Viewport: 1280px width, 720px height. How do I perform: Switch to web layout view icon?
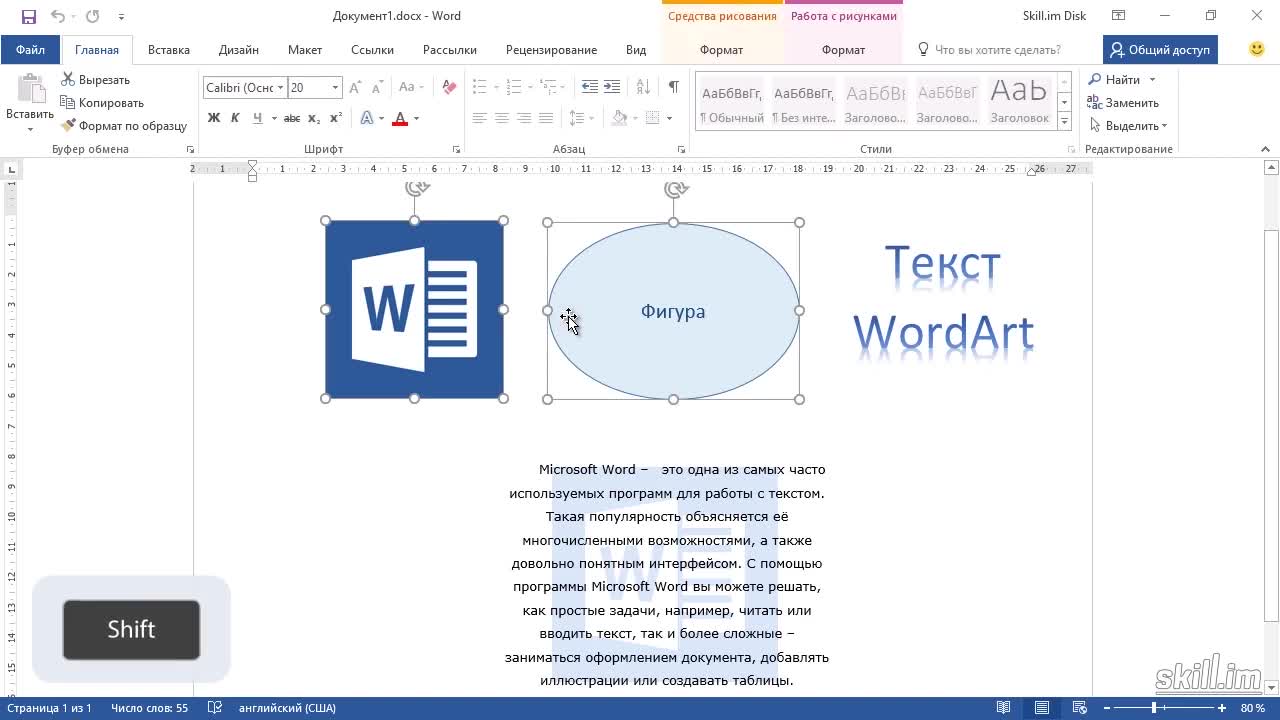coord(1080,708)
